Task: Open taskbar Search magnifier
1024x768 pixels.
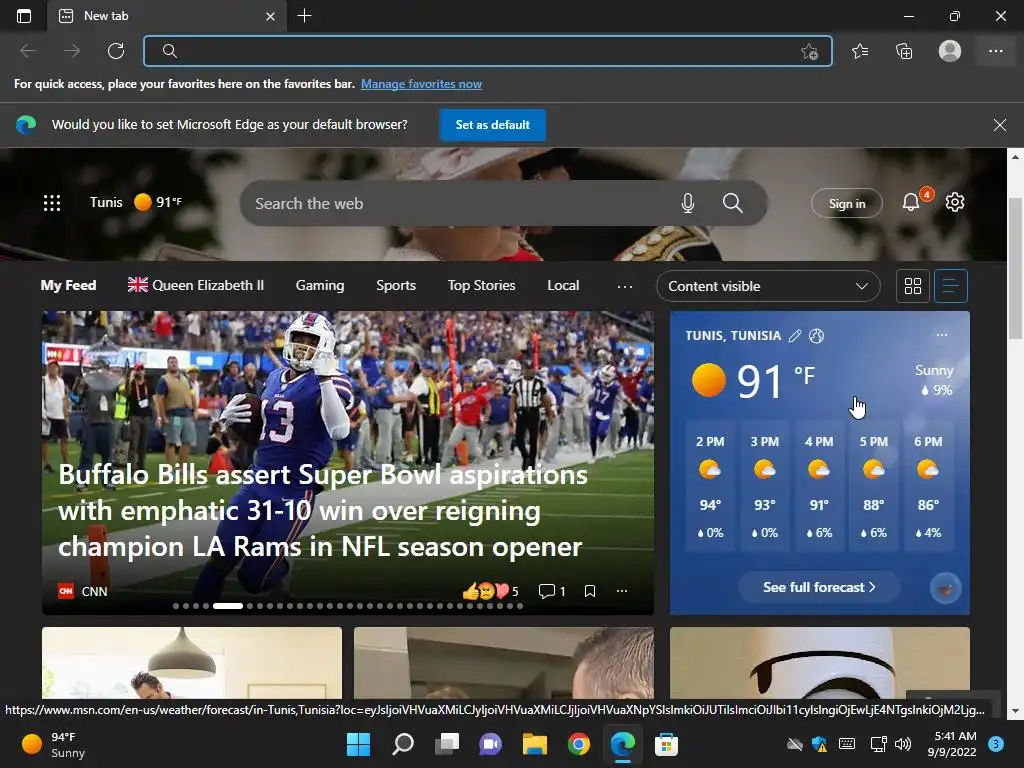Action: [403, 744]
